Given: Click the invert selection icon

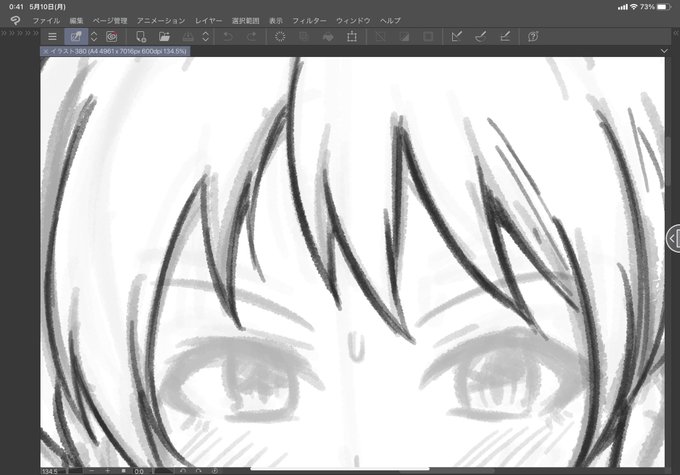Looking at the screenshot, I should [404, 37].
